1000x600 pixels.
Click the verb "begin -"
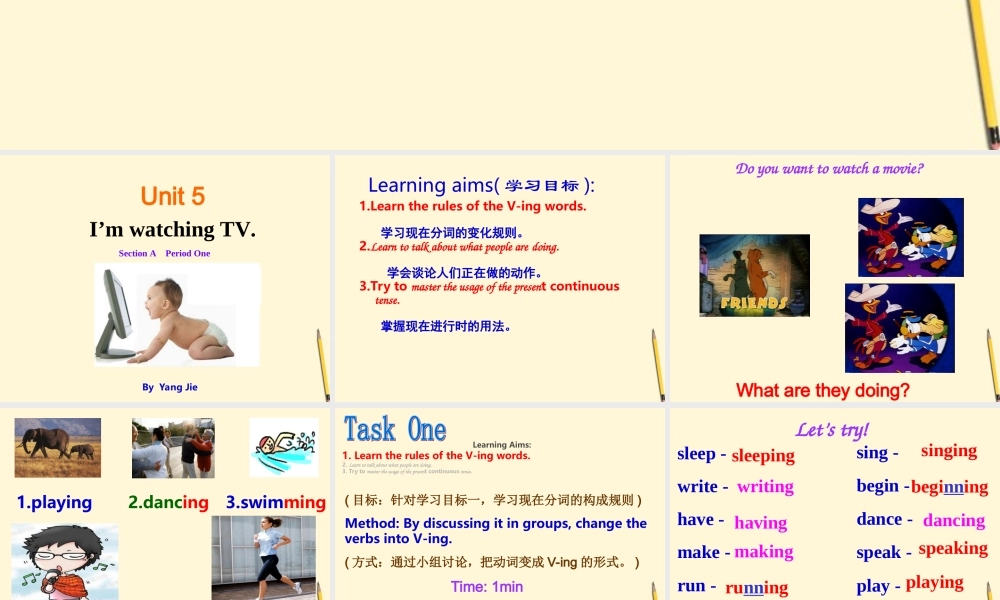[x=883, y=487]
